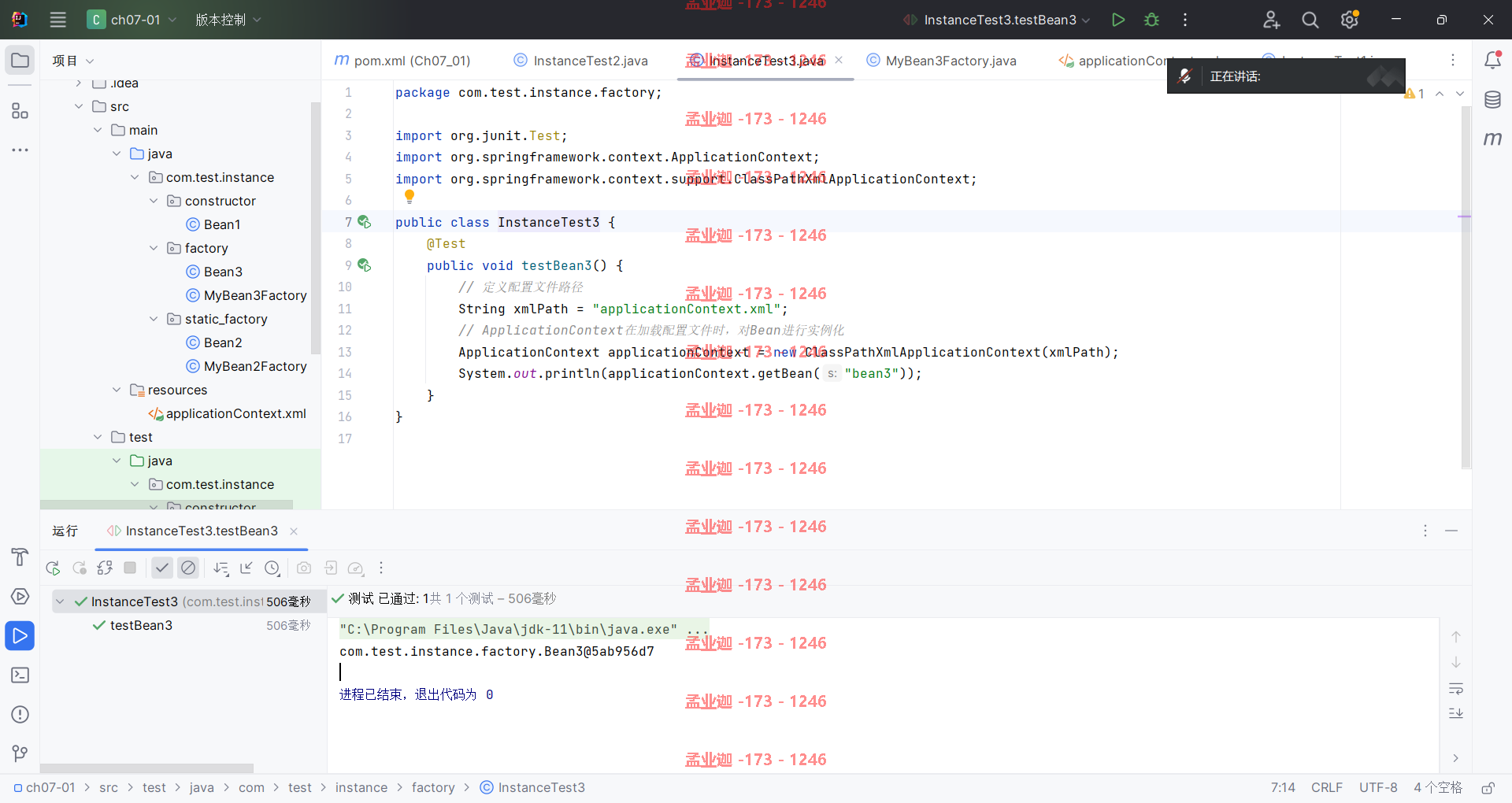Viewport: 1512px width, 803px height.
Task: Collapse the src folder
Action: 79,106
